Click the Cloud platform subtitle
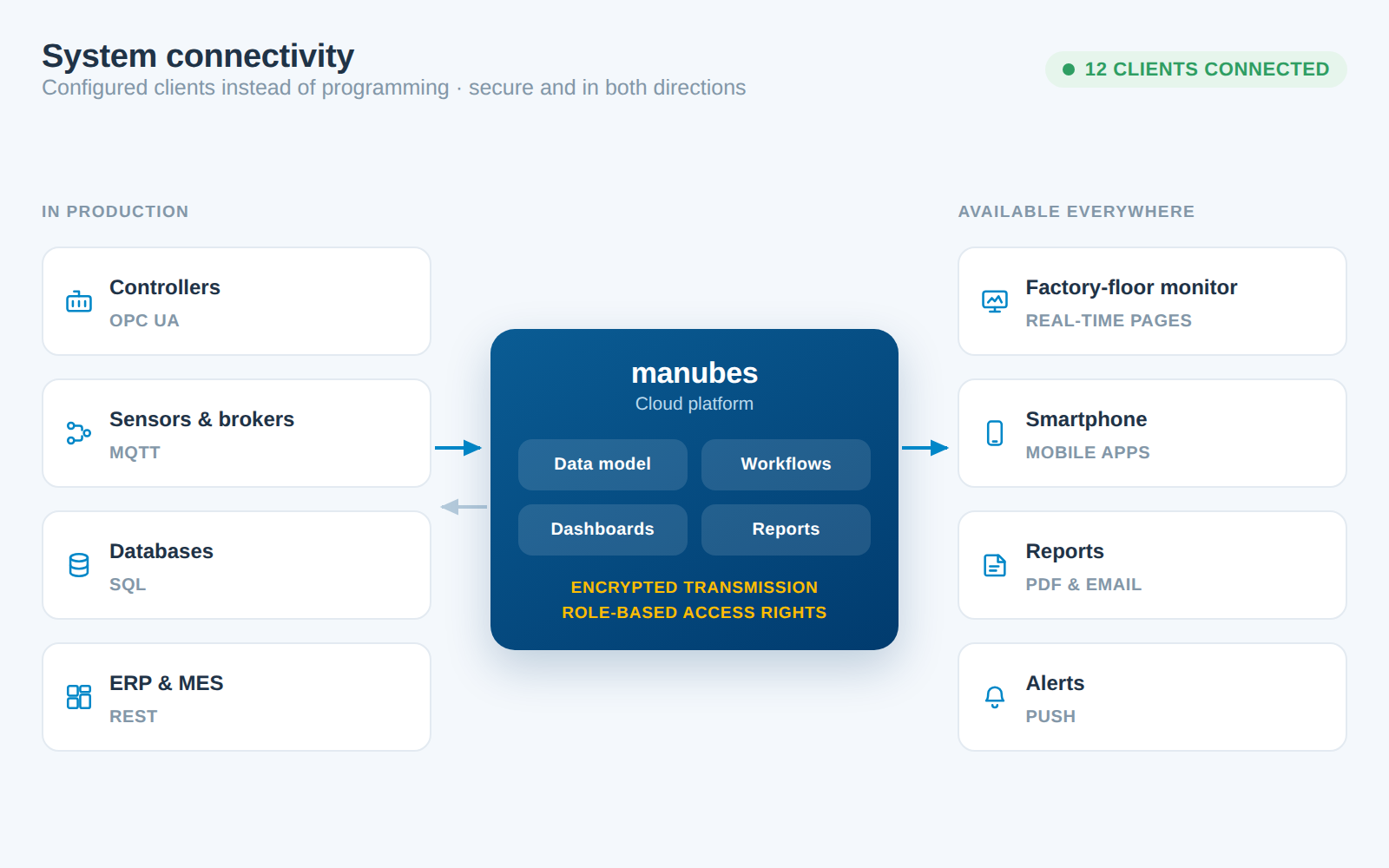 (x=694, y=404)
